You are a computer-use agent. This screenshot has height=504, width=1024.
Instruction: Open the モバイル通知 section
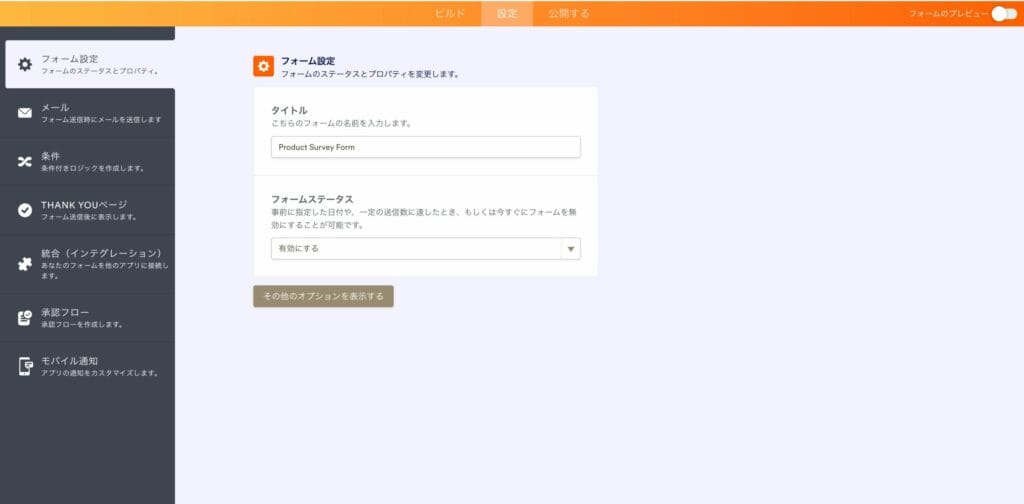coord(88,366)
